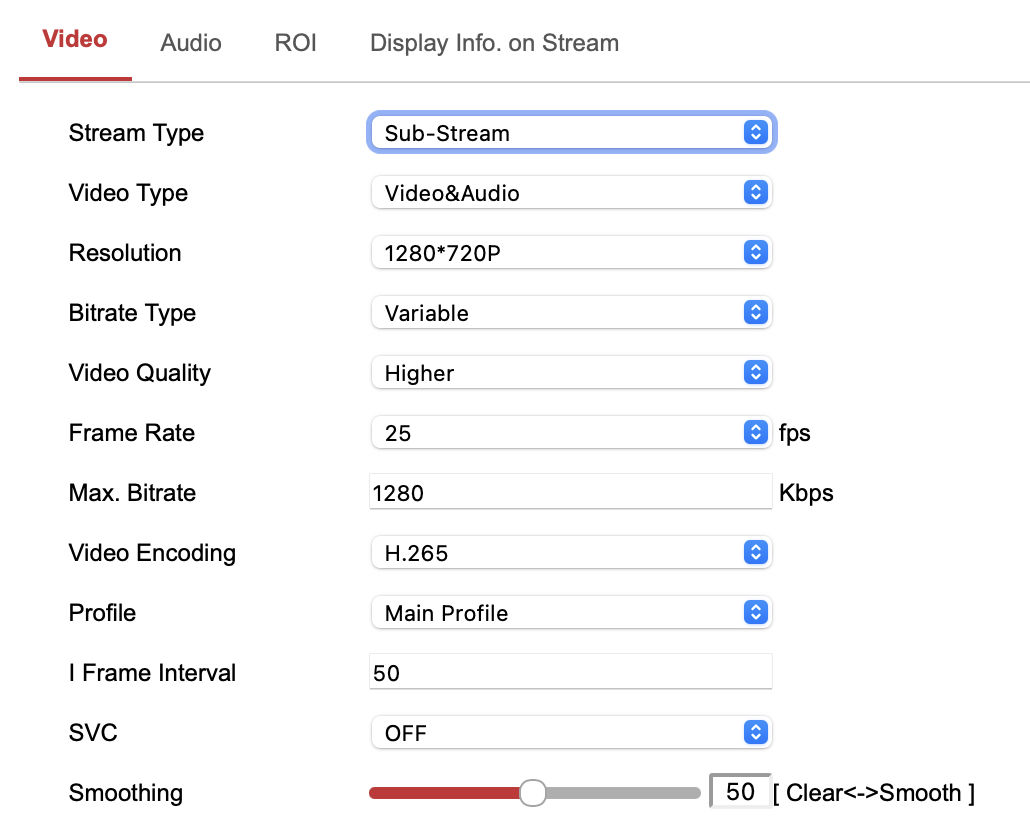Screen dimensions: 1030x836
Task: Click the Smoothing label text
Action: (126, 793)
